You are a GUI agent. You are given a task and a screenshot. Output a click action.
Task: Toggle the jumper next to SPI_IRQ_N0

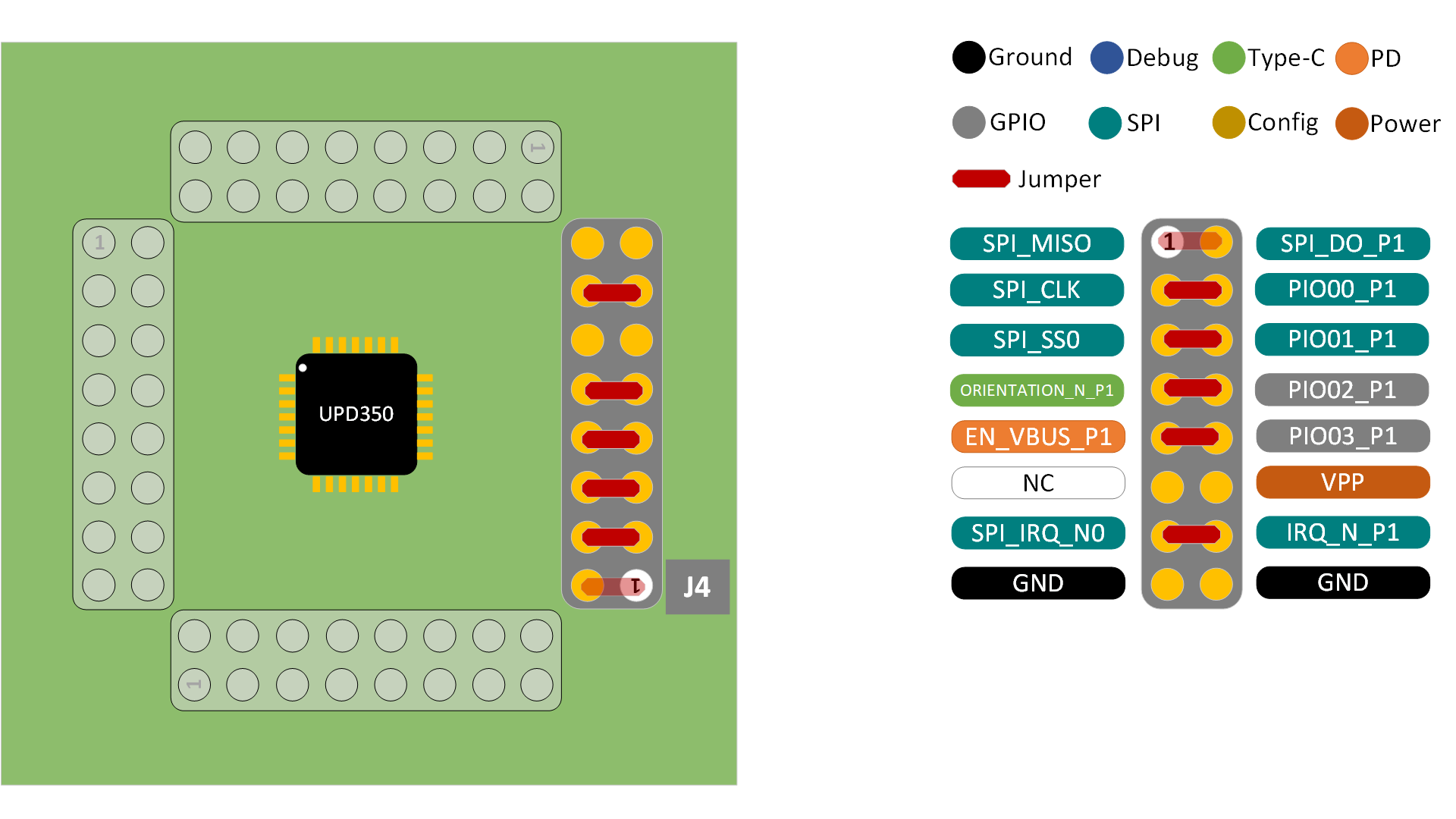pyautogui.click(x=1191, y=534)
